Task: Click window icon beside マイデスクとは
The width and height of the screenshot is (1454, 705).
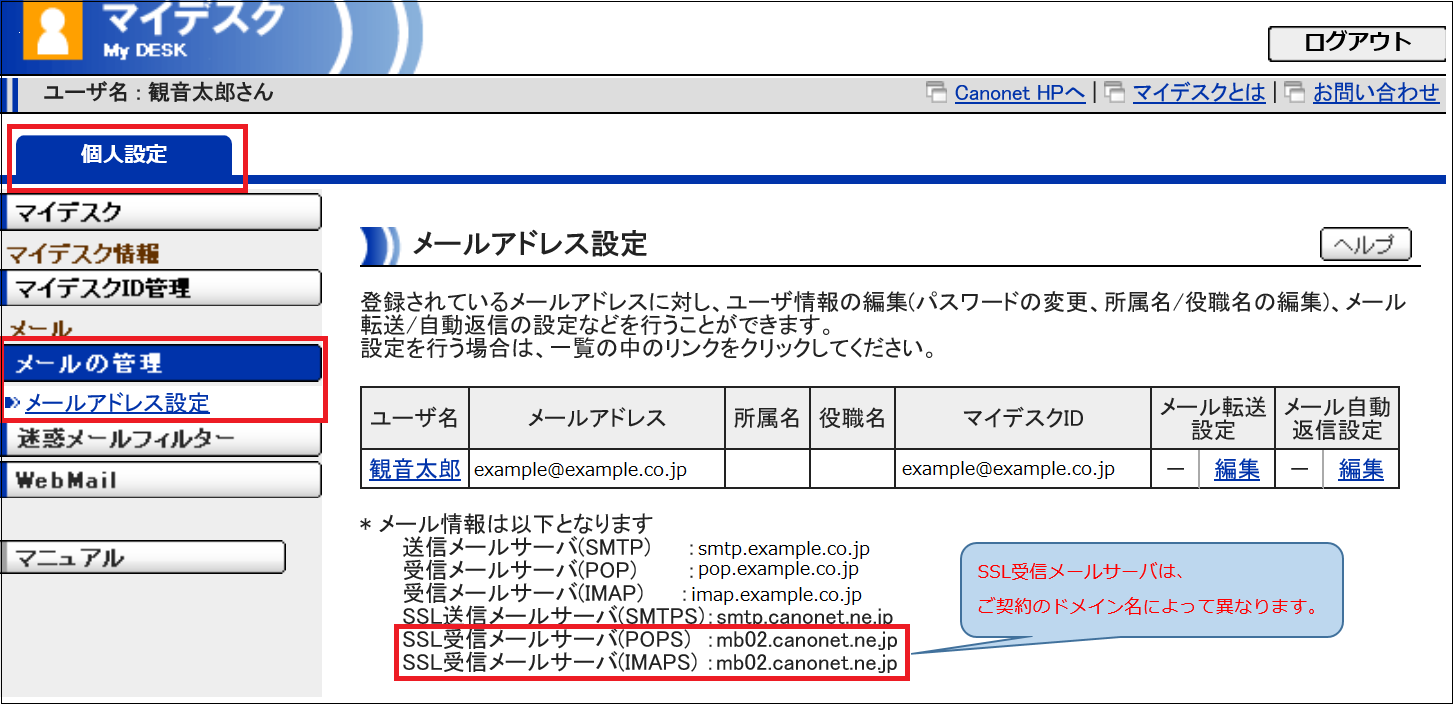Action: point(1115,93)
